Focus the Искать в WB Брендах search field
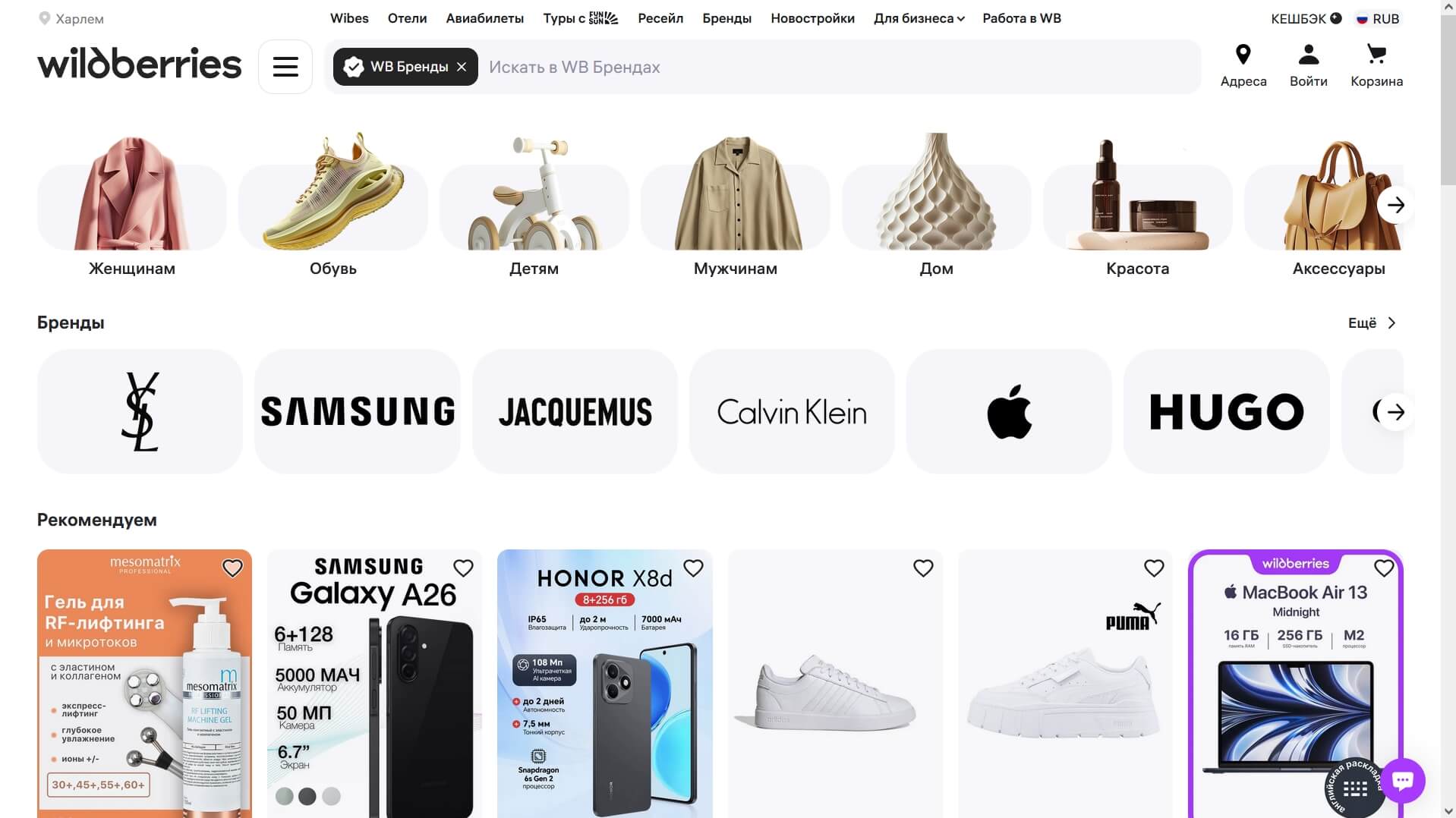The width and height of the screenshot is (1456, 818). (839, 67)
